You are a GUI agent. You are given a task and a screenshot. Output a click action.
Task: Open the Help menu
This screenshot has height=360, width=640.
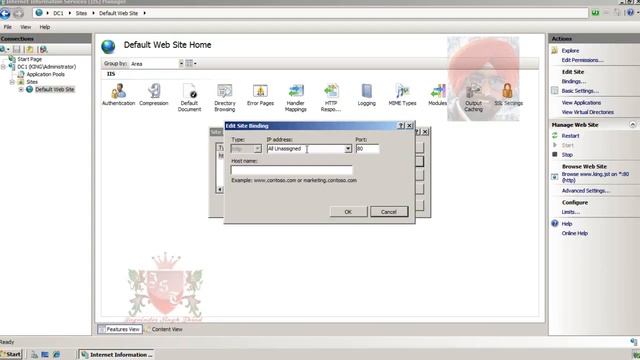(45, 27)
